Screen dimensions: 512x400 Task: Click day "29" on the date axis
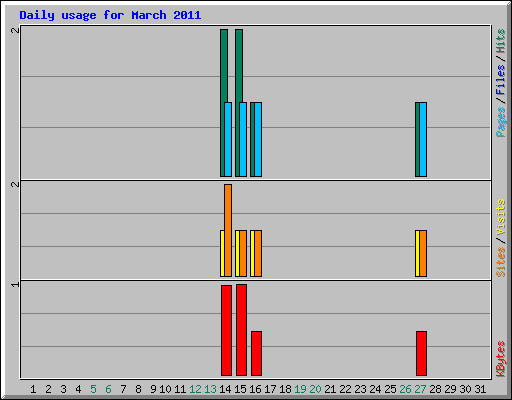(x=450, y=389)
